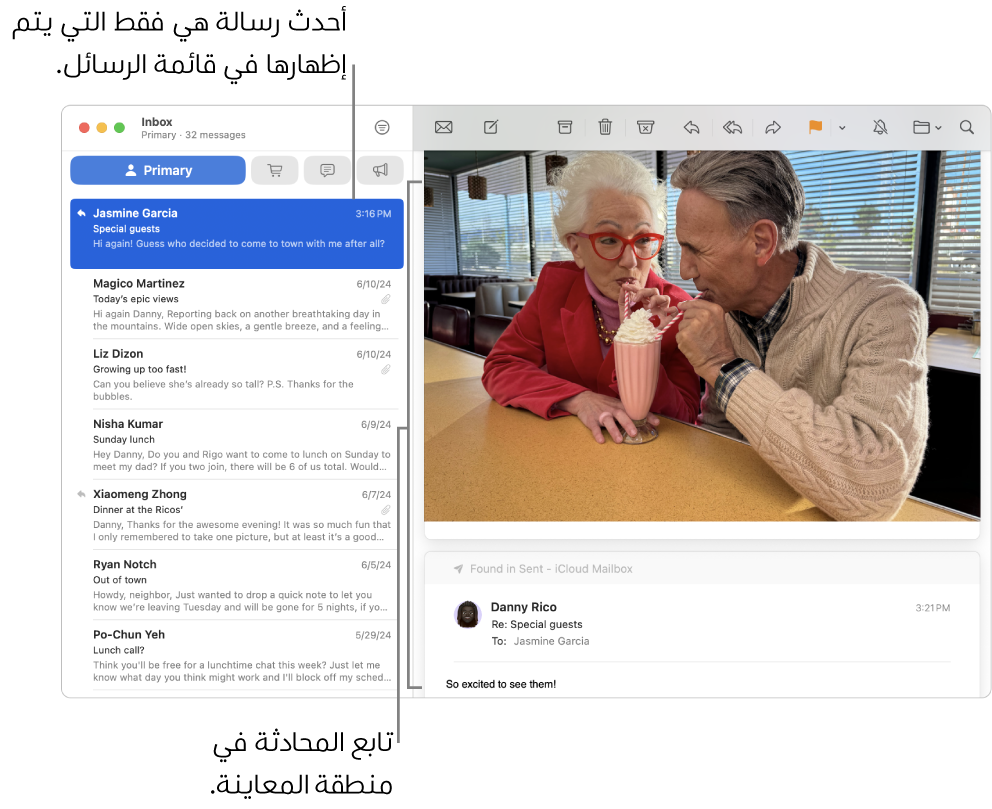Image resolution: width=992 pixels, height=809 pixels.
Task: Select the Promotions megaphone tab
Action: pyautogui.click(x=380, y=170)
